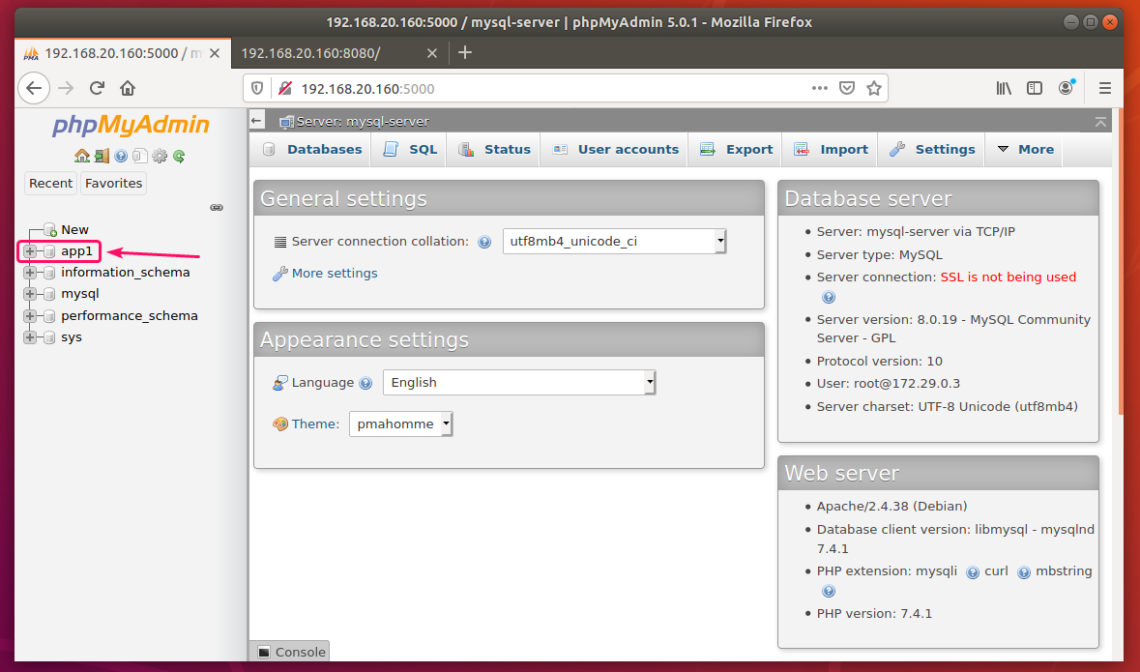1140x672 pixels.
Task: Log out using the door icon
Action: pos(102,156)
